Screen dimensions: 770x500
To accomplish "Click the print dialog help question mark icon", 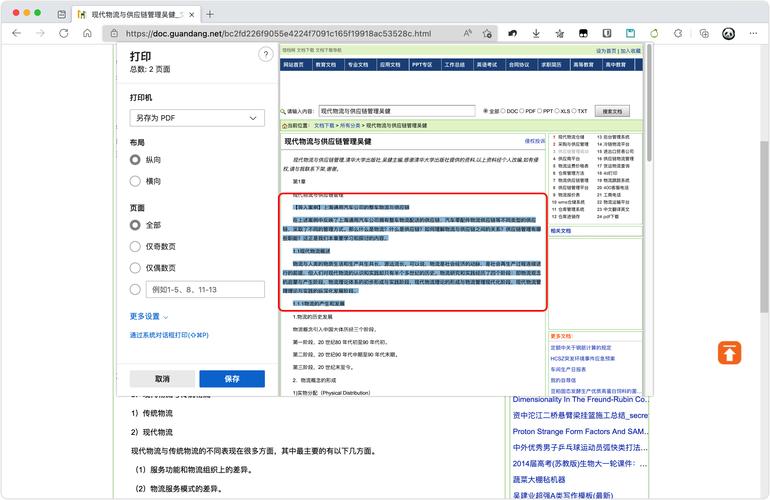I will tap(265, 55).
